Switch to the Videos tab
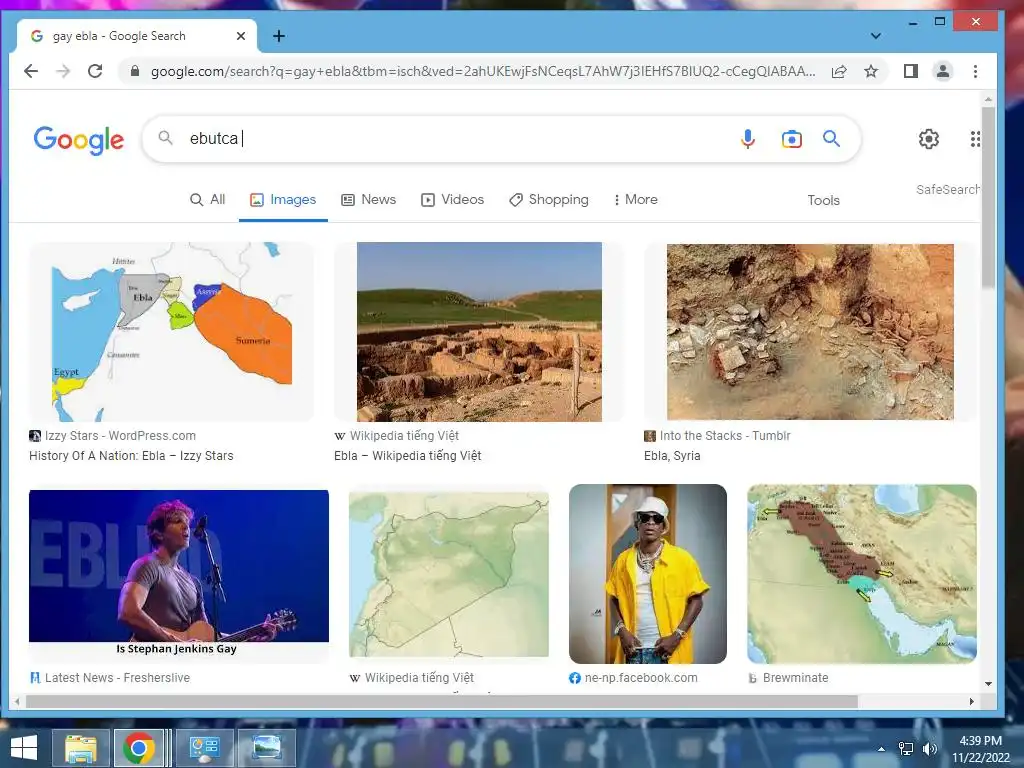Screen dimensions: 1024x768 453,200
